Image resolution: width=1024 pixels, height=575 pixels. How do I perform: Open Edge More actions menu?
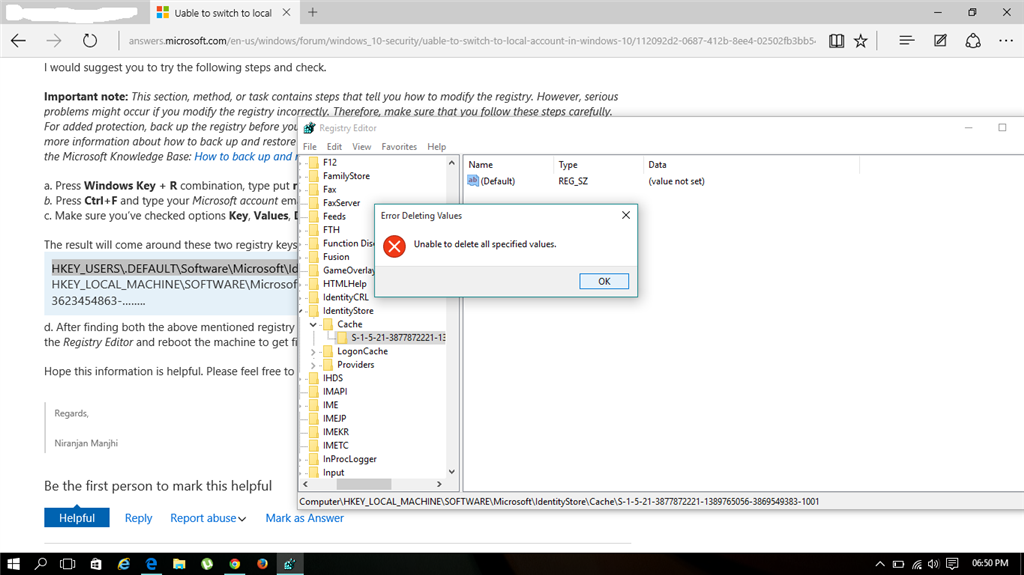tap(1006, 41)
